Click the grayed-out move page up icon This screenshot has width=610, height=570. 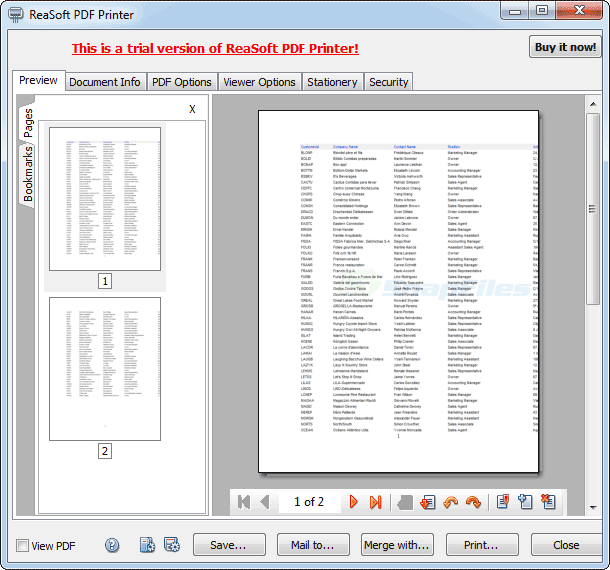coord(405,502)
